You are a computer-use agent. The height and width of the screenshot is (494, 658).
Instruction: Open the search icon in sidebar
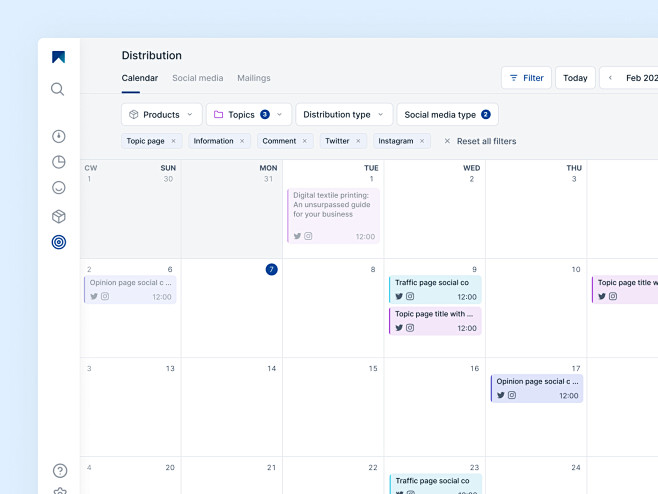58,89
